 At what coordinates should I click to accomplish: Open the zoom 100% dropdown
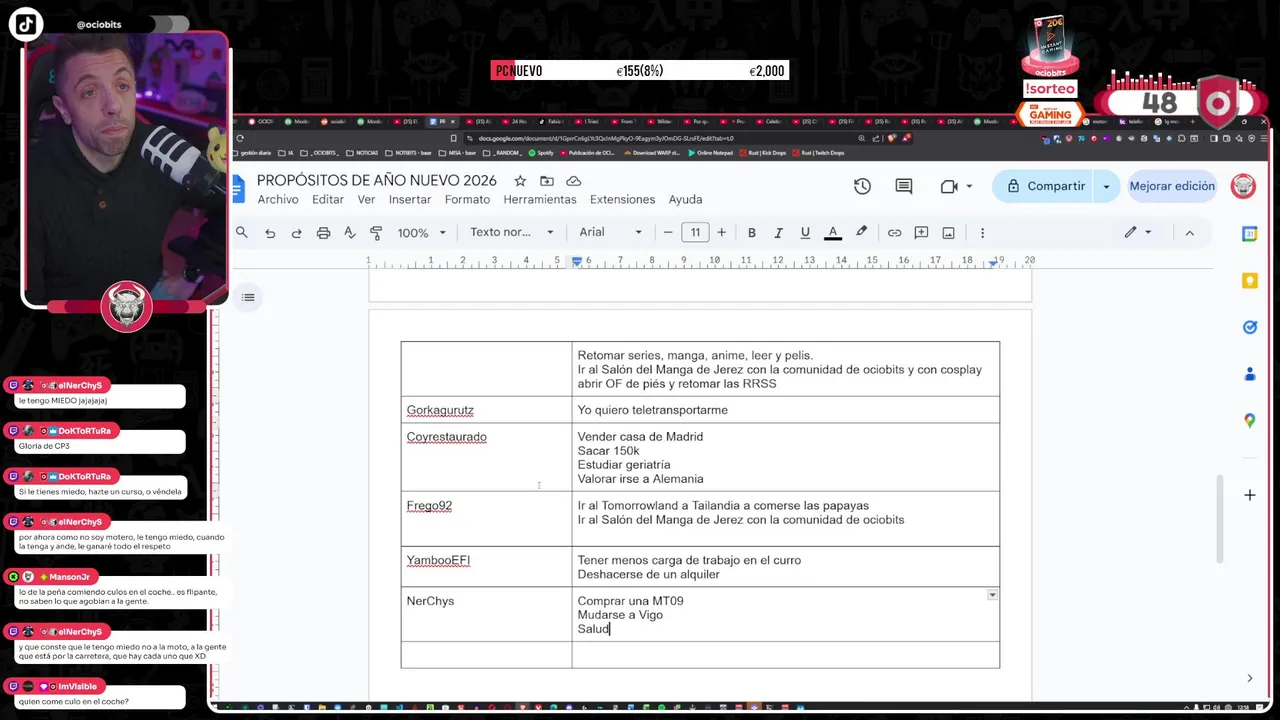point(422,233)
